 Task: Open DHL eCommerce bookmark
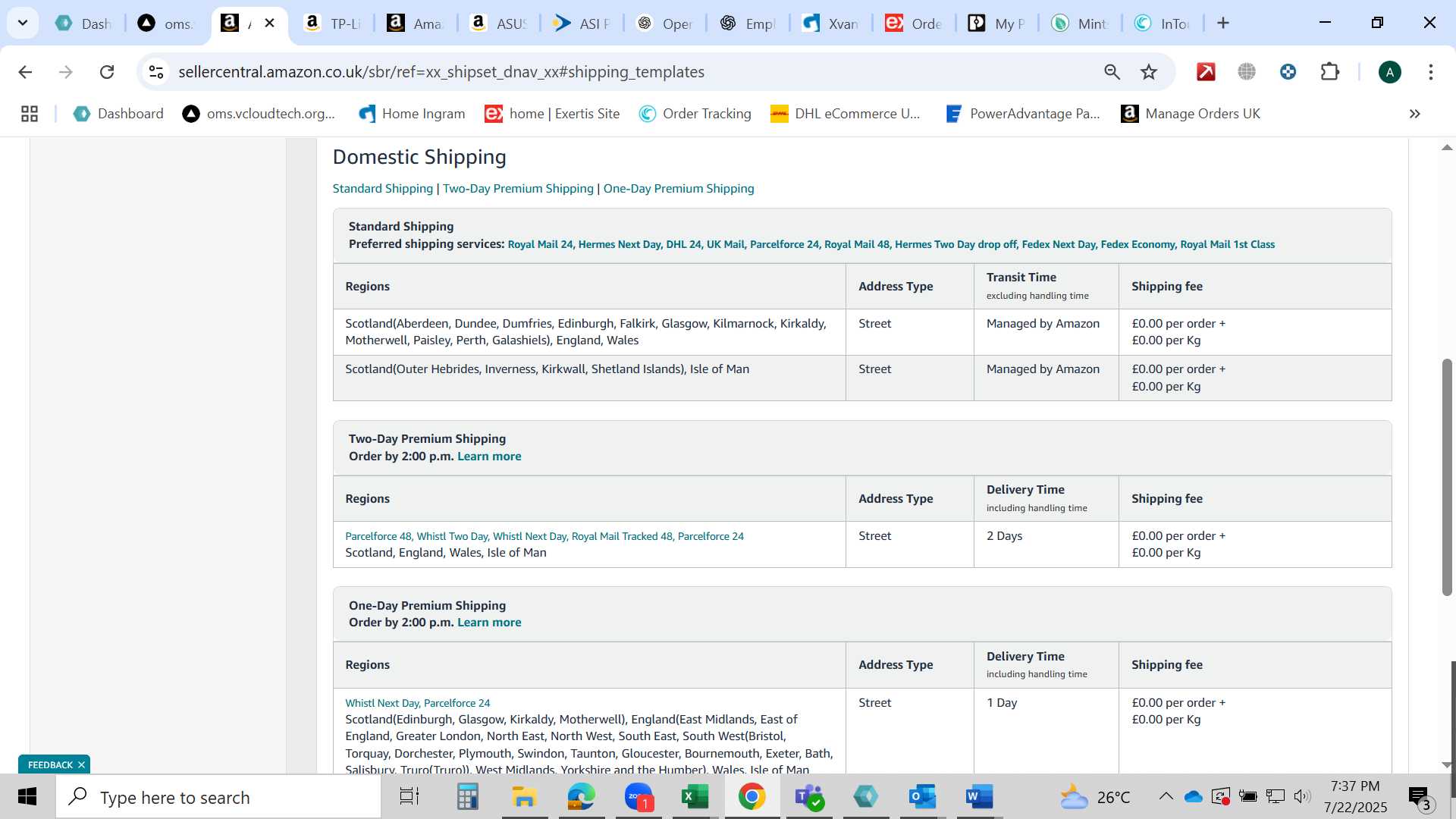[845, 114]
